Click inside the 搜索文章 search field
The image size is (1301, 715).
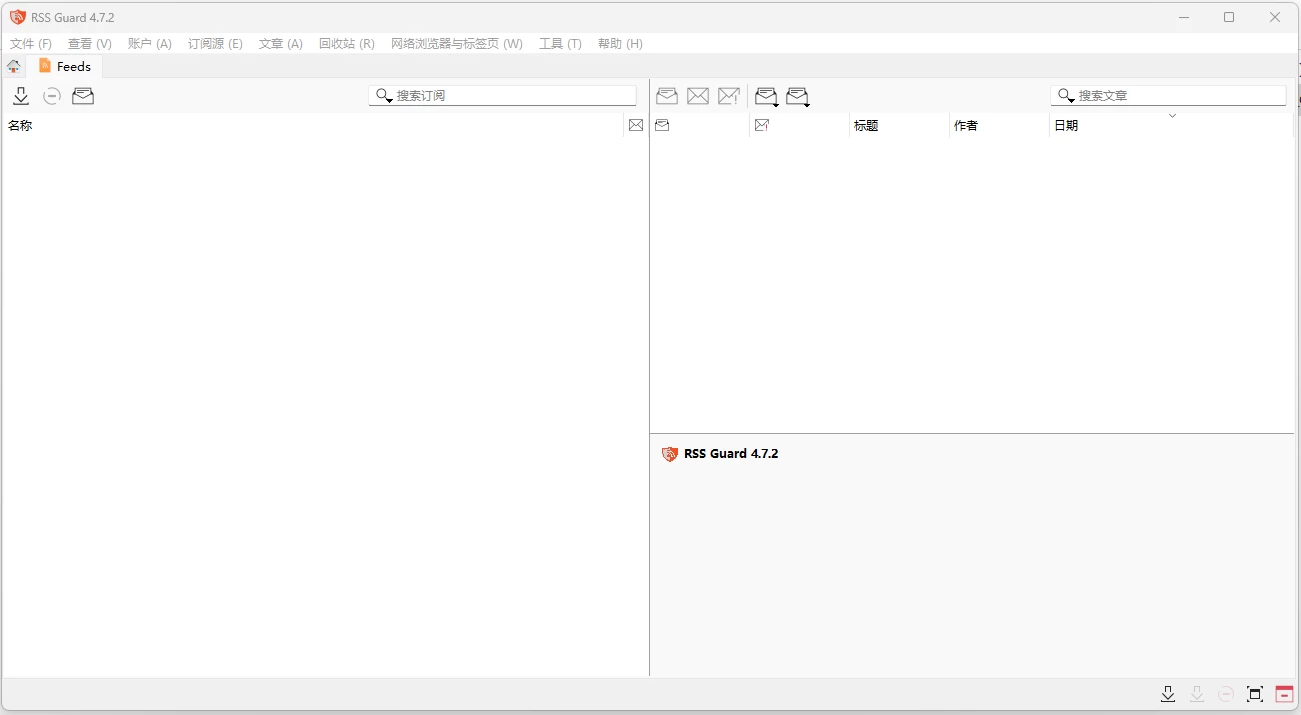tap(1170, 95)
